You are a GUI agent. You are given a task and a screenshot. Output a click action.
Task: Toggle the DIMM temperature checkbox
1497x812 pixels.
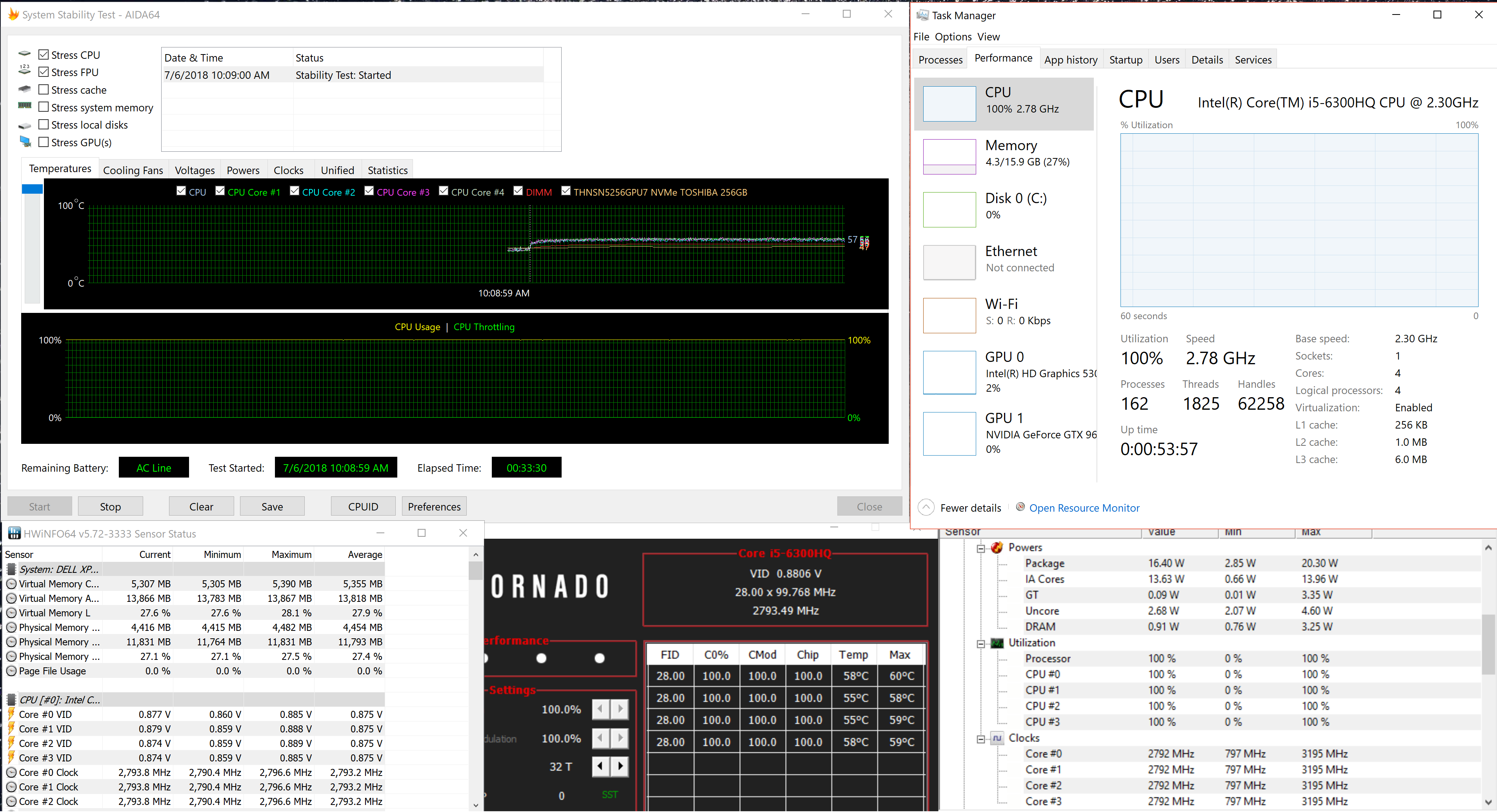click(518, 191)
